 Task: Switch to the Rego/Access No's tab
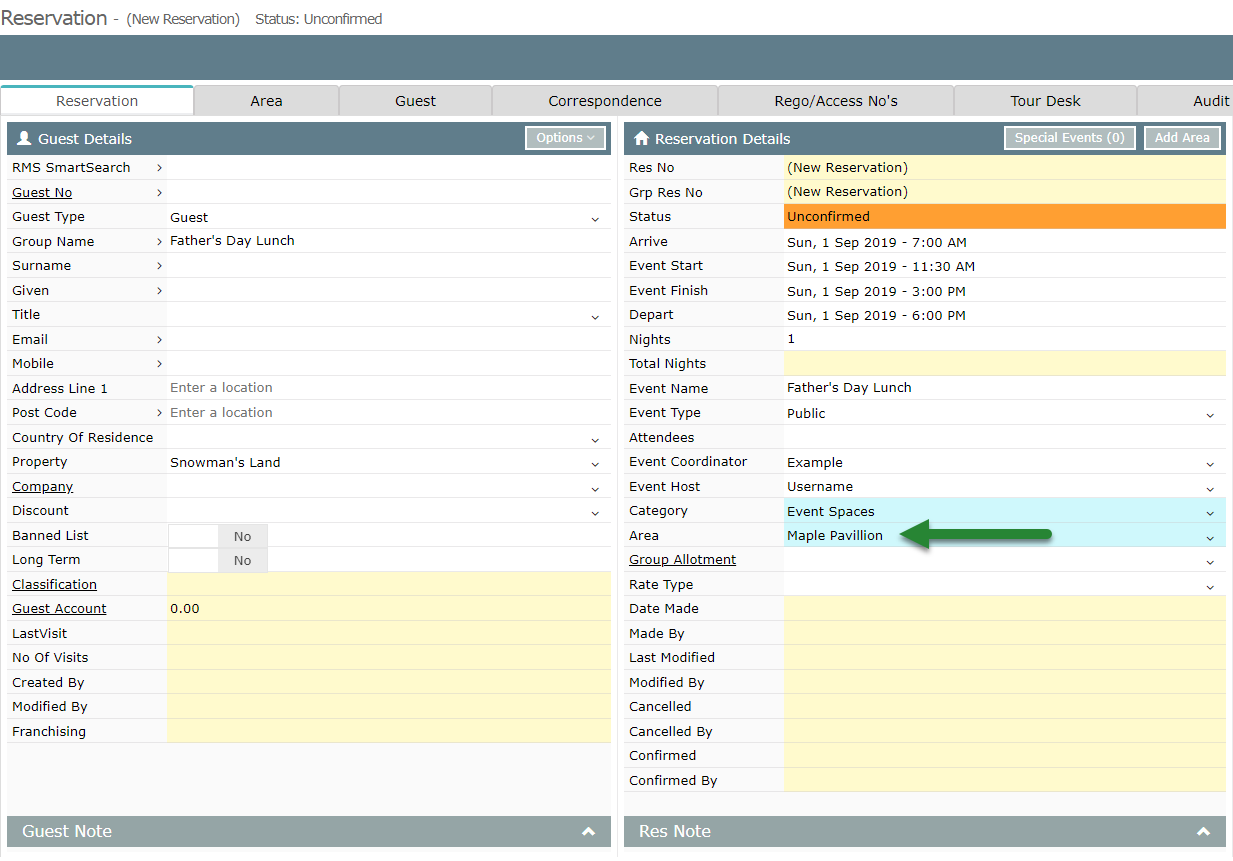click(836, 100)
